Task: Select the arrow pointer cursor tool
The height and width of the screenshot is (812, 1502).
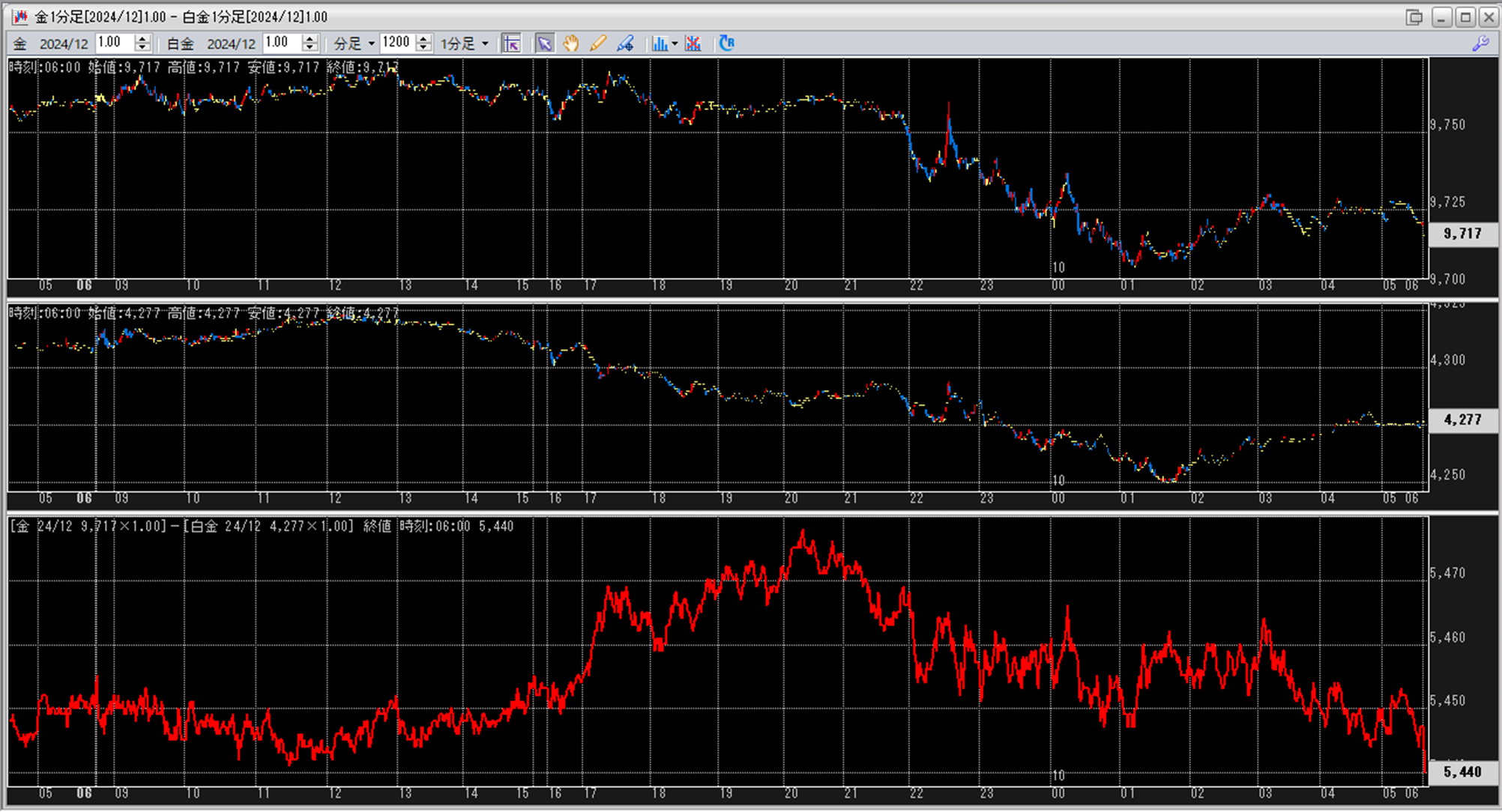Action: [544, 43]
